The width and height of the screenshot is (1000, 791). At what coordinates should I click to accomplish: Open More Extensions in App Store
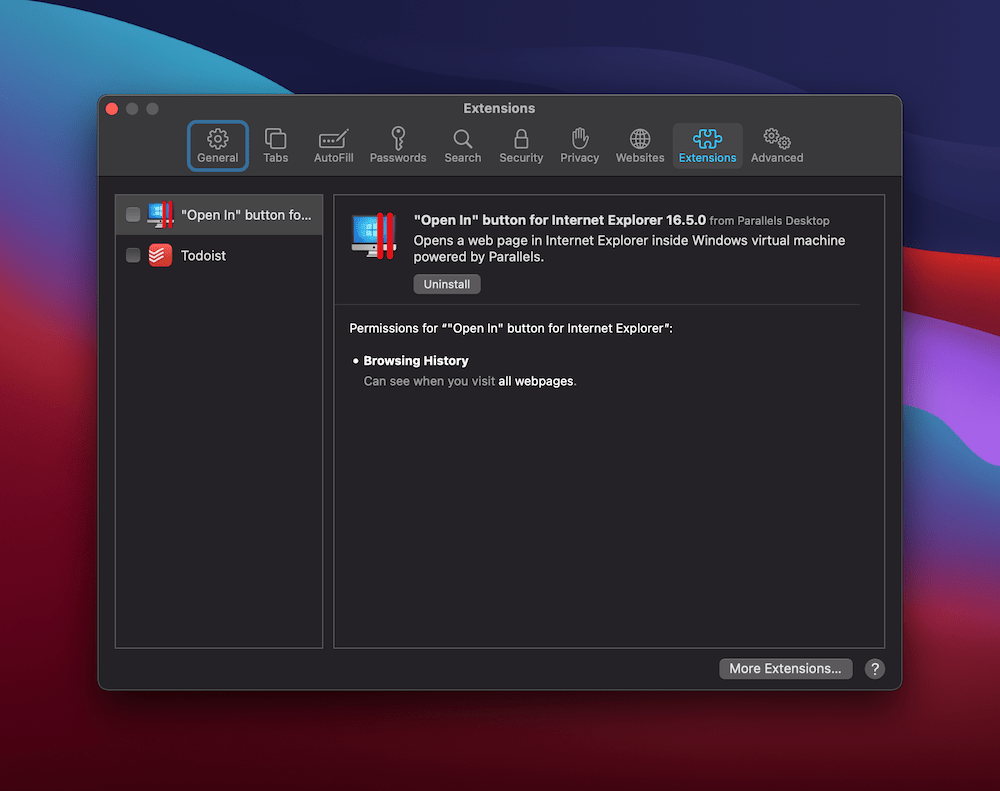(785, 669)
